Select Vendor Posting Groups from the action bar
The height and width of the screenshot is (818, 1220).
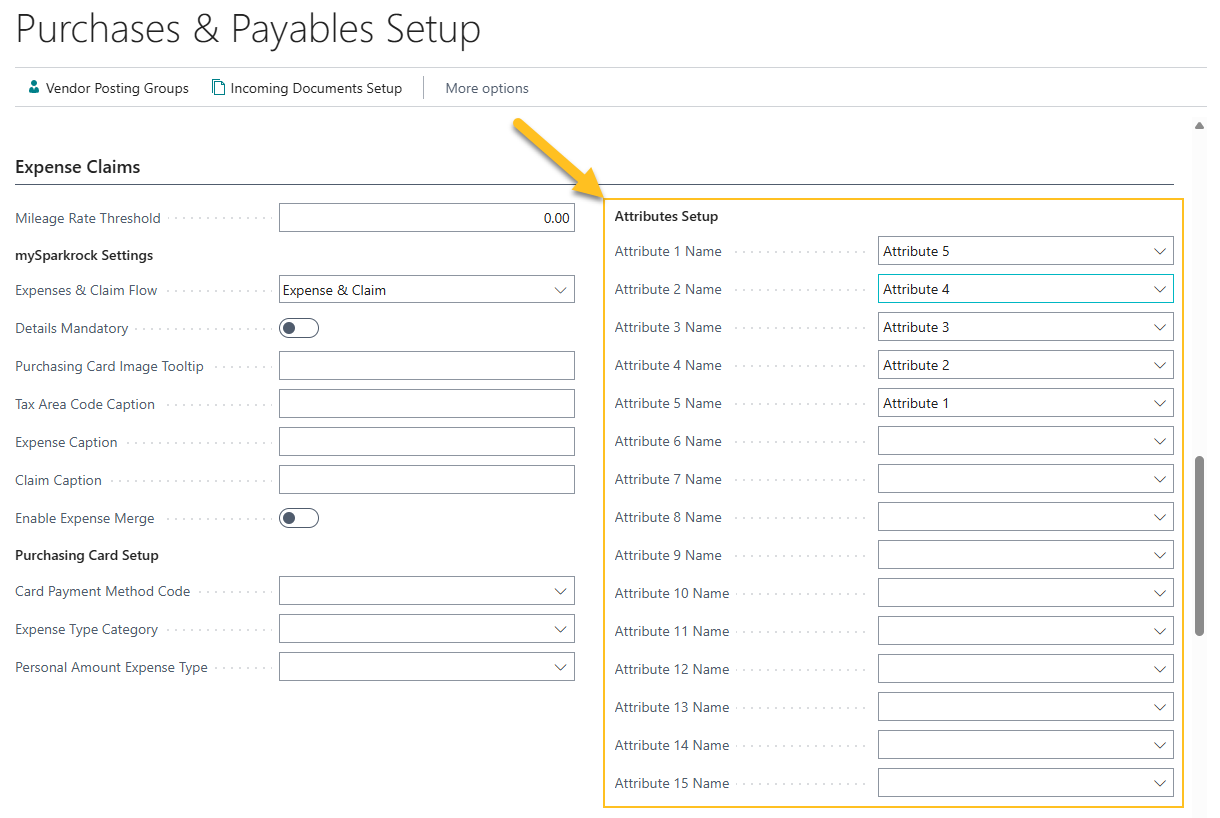tap(117, 88)
